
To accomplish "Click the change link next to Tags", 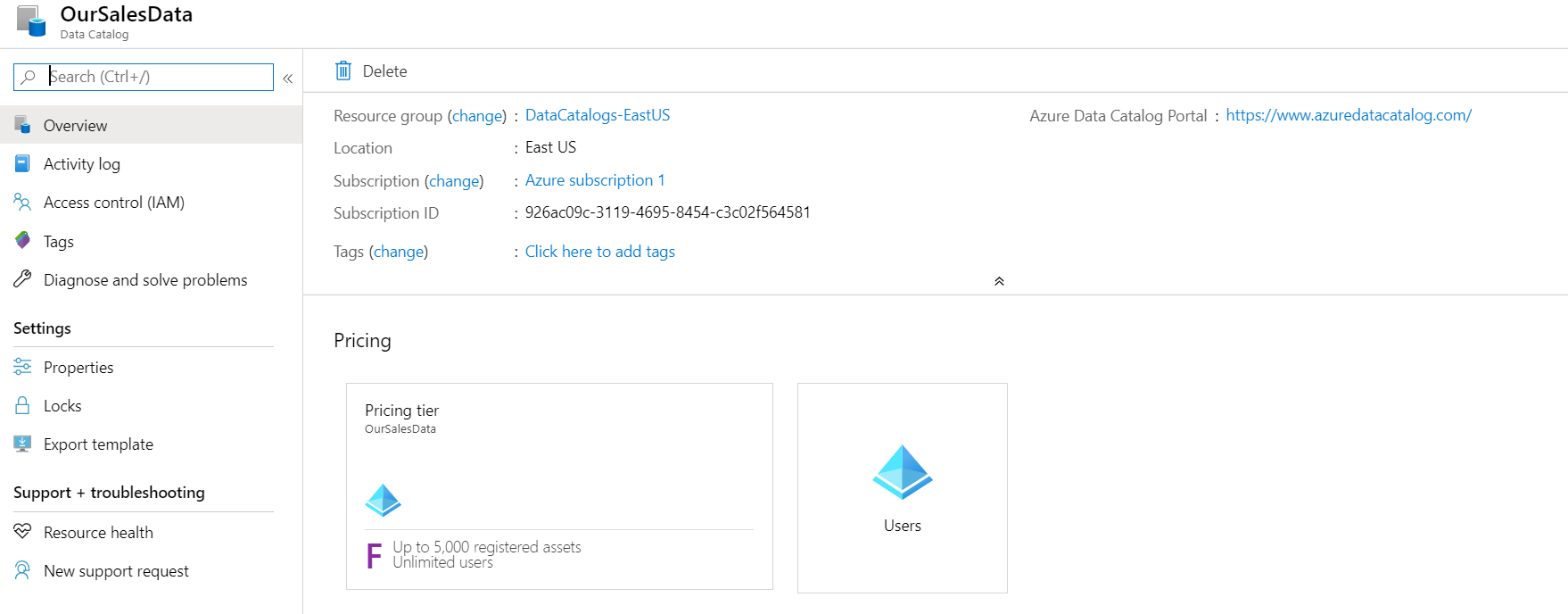I will point(399,252).
